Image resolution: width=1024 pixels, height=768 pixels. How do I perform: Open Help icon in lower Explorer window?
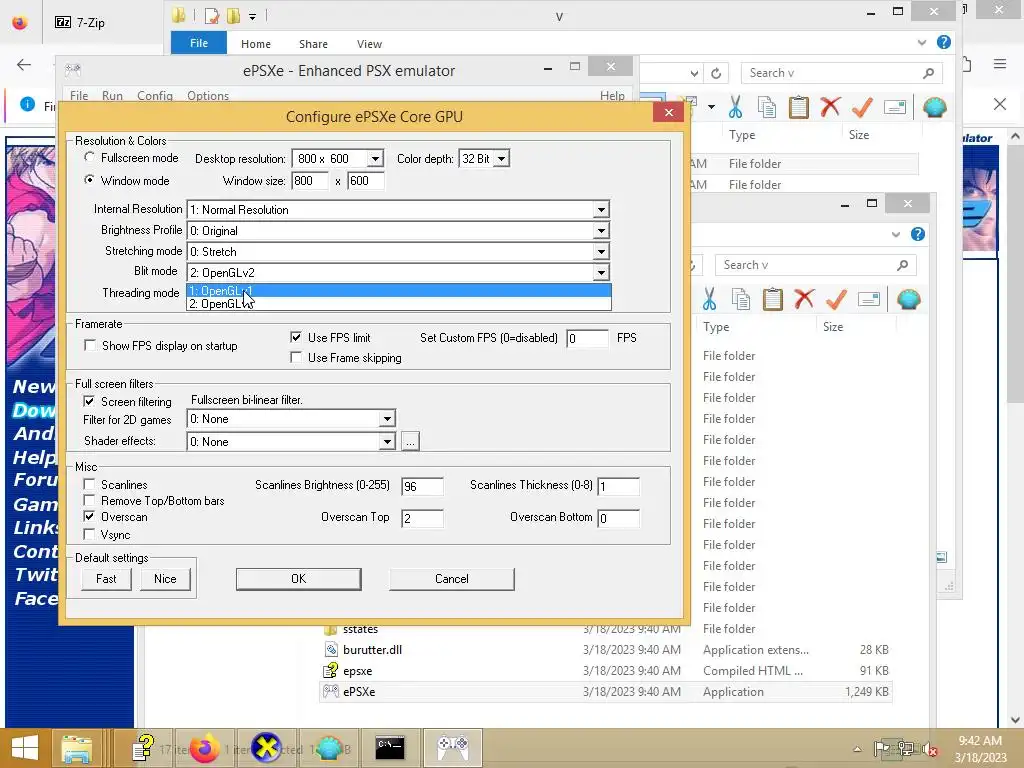pos(918,234)
